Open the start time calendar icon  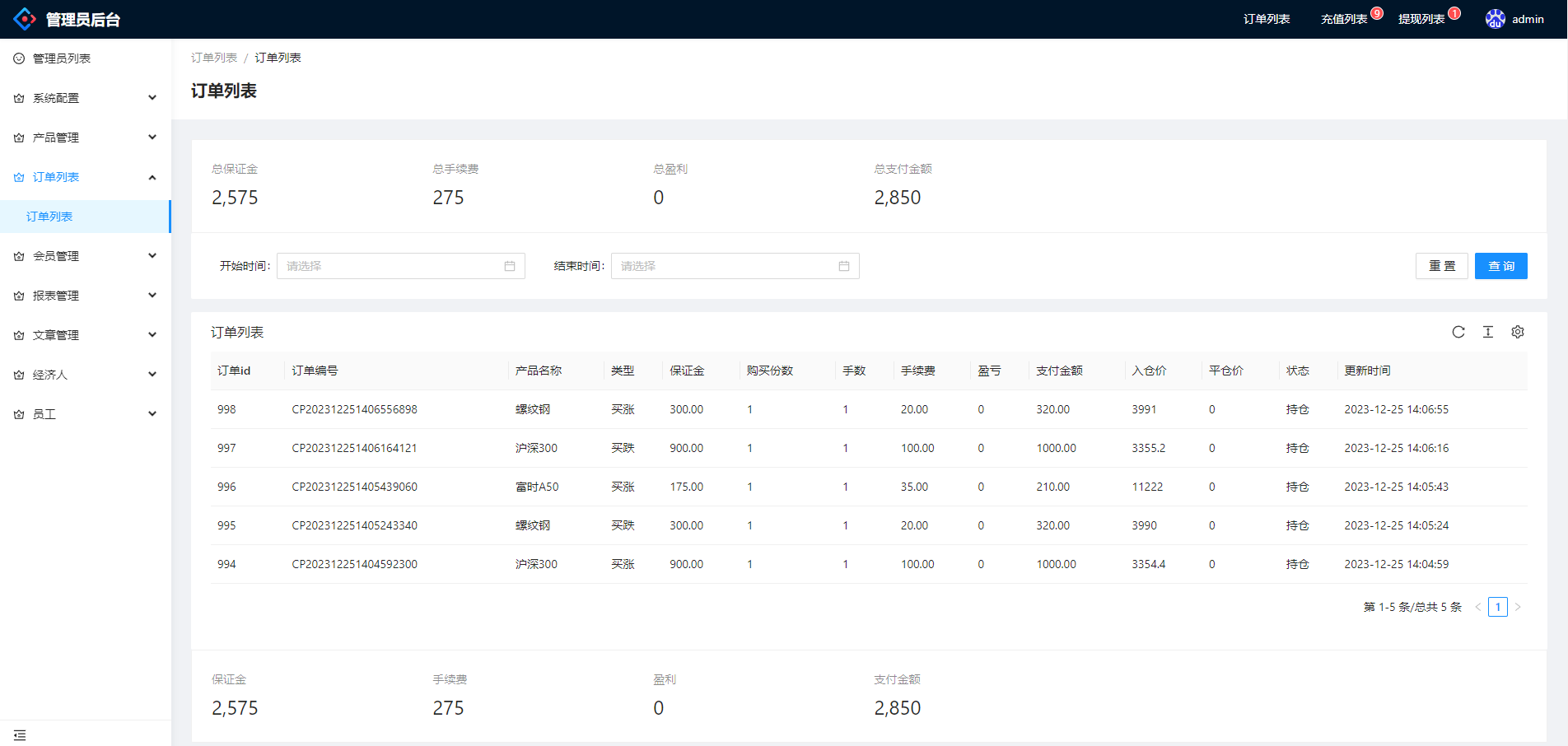point(509,266)
